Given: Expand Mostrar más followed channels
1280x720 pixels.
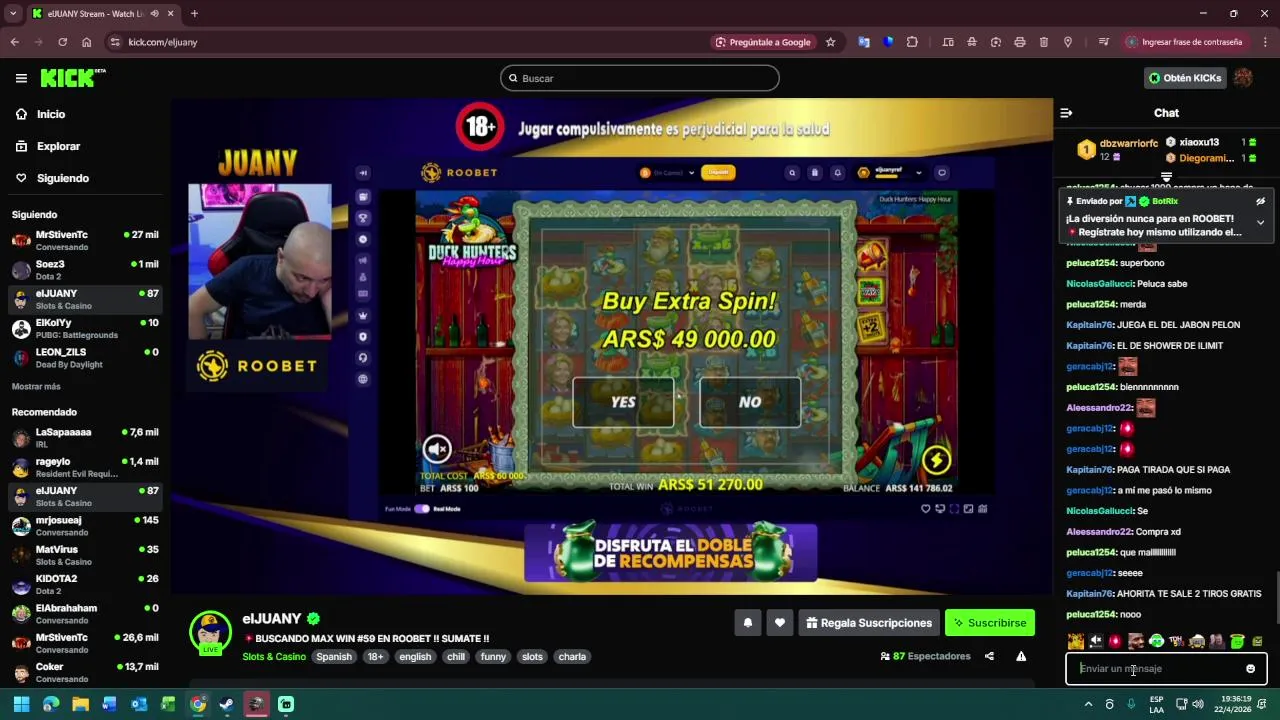Looking at the screenshot, I should [x=36, y=386].
